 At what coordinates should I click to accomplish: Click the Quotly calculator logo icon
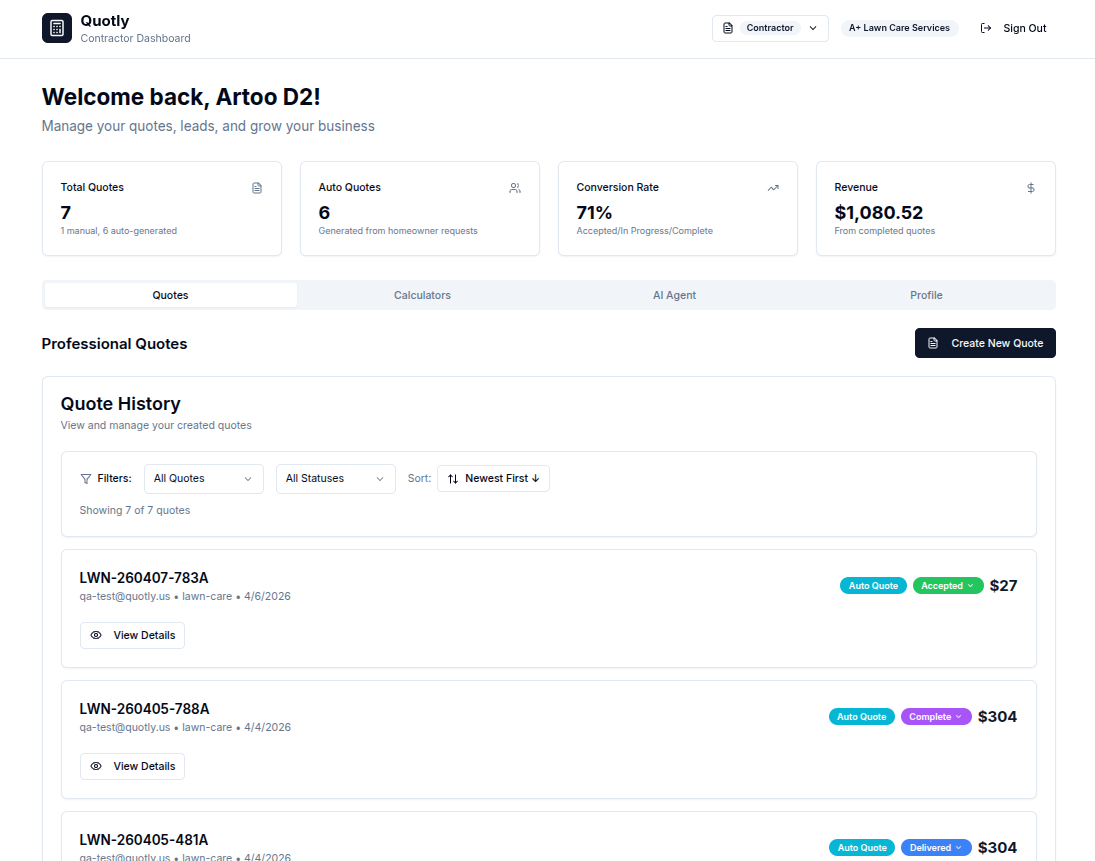57,28
